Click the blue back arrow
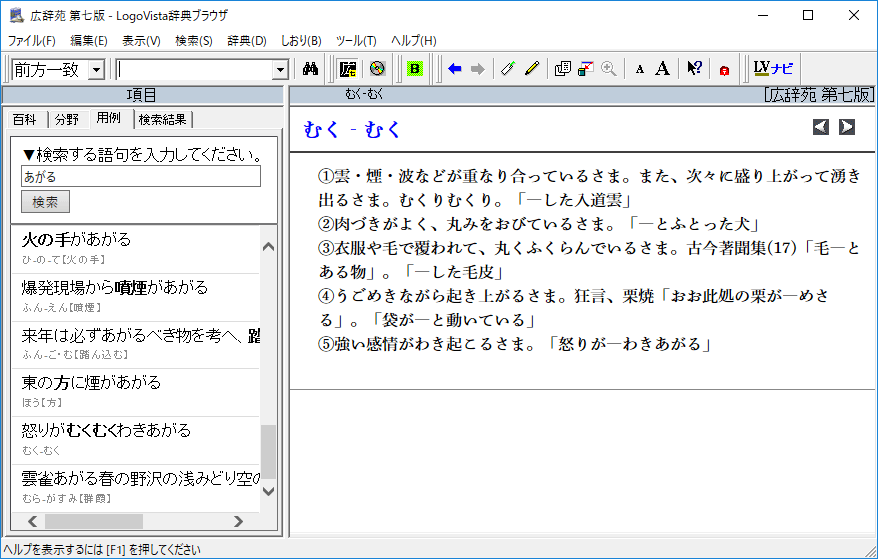The image size is (878, 559). point(455,69)
